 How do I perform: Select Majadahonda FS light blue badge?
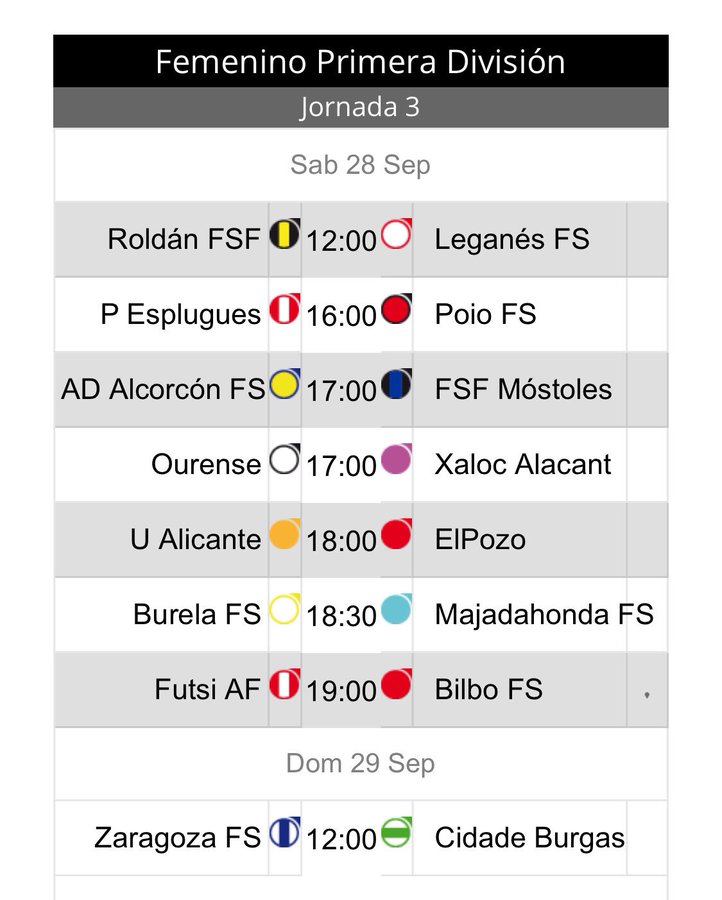(397, 609)
